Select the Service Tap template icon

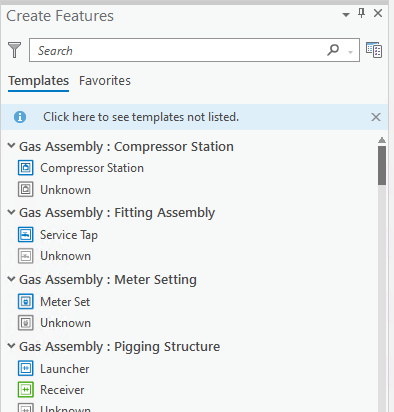(x=26, y=234)
